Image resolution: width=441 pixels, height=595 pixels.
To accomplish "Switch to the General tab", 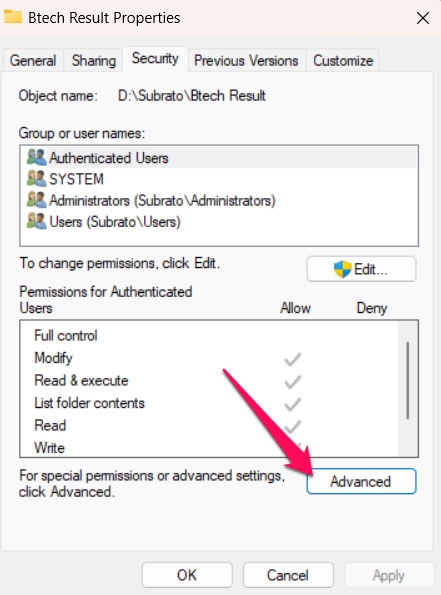I will tap(33, 61).
